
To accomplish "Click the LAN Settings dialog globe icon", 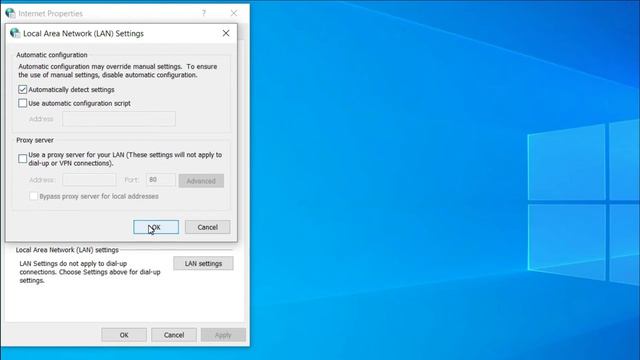I will pyautogui.click(x=15, y=33).
